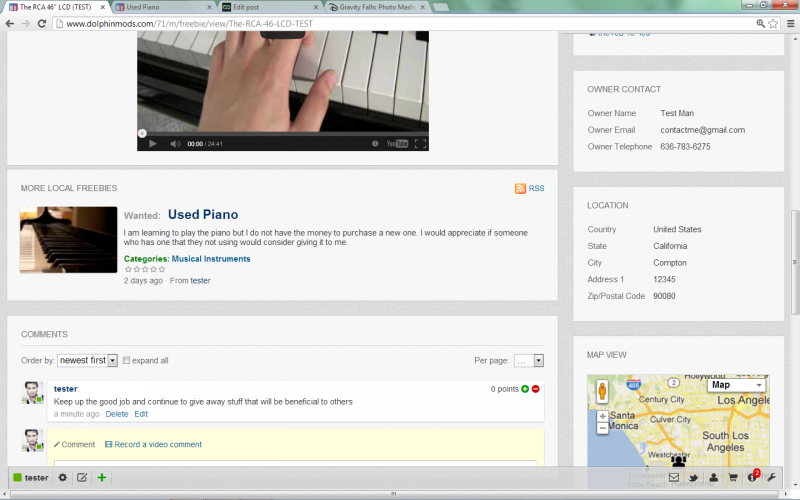The height and width of the screenshot is (500, 800).
Task: Click the green plus icon in the bottom bar
Action: pyautogui.click(x=102, y=478)
